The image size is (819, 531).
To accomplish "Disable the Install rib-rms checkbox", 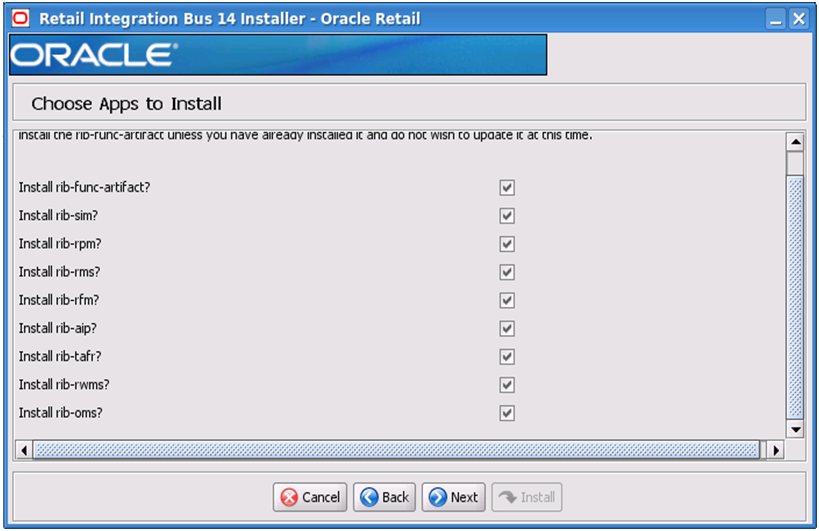I will point(507,272).
